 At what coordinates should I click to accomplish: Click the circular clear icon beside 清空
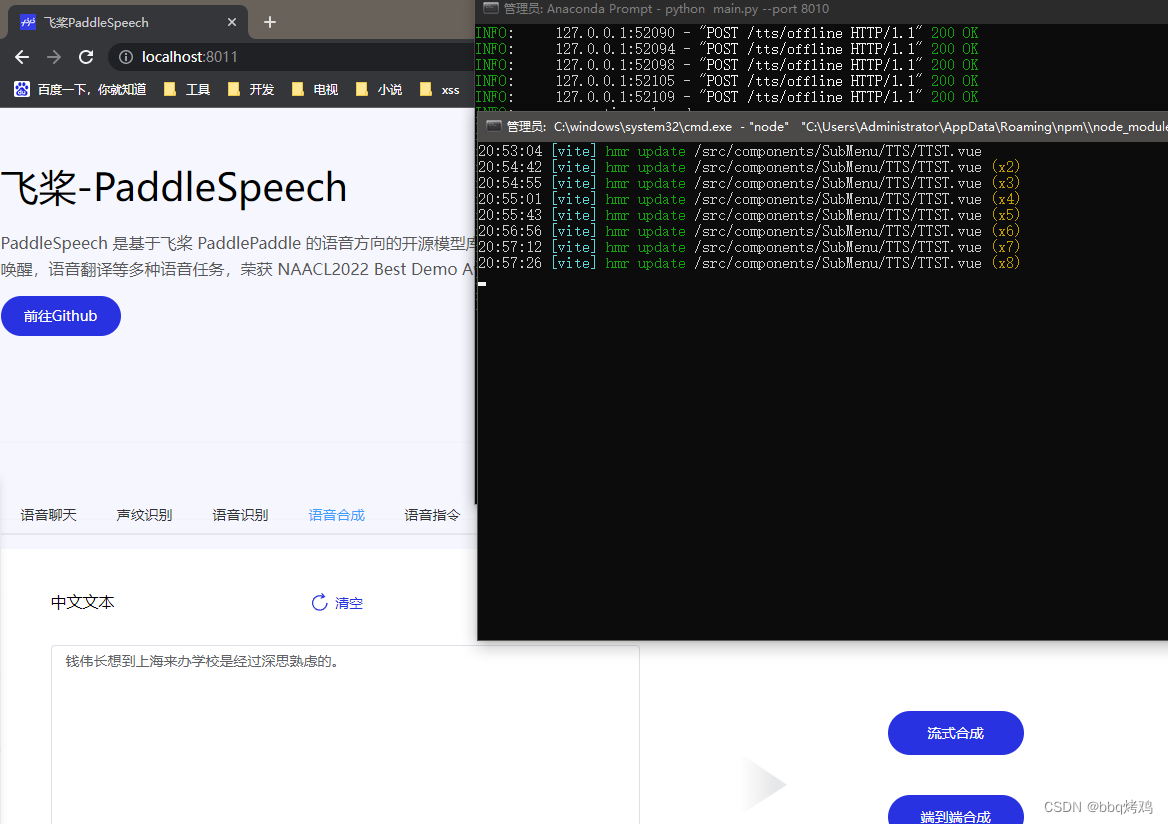coord(318,602)
